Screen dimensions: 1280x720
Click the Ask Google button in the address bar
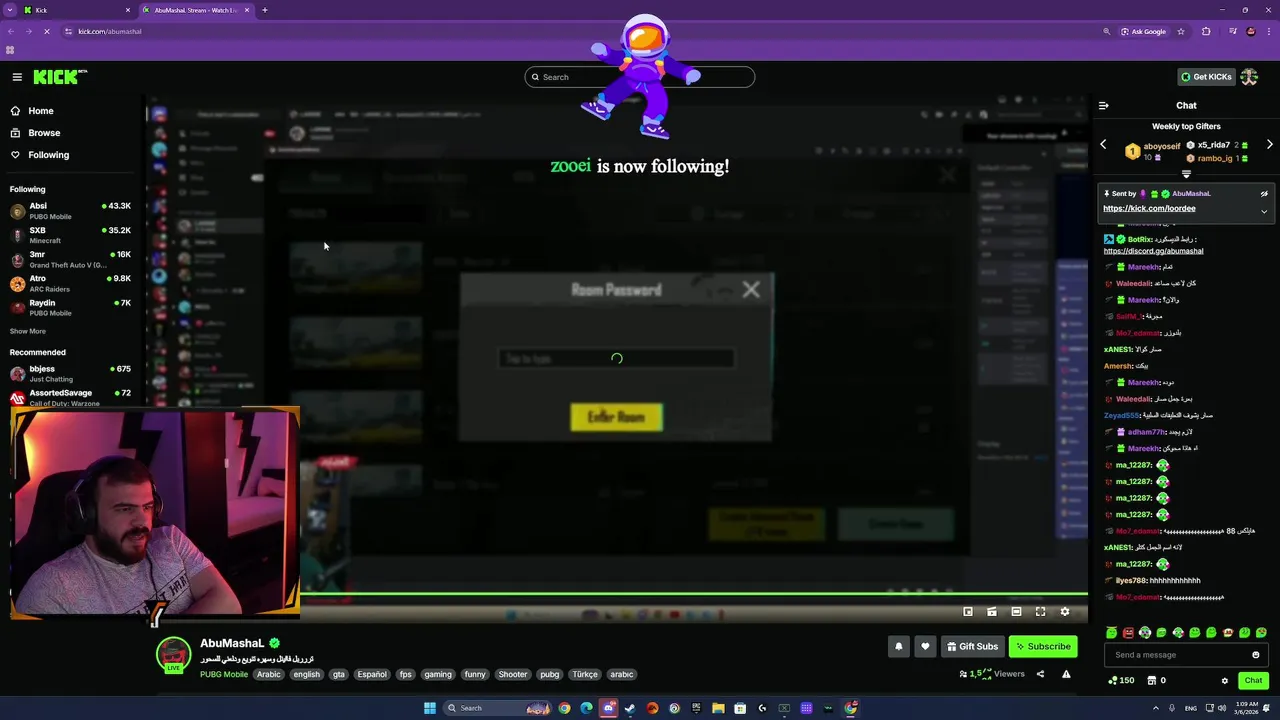point(1143,31)
